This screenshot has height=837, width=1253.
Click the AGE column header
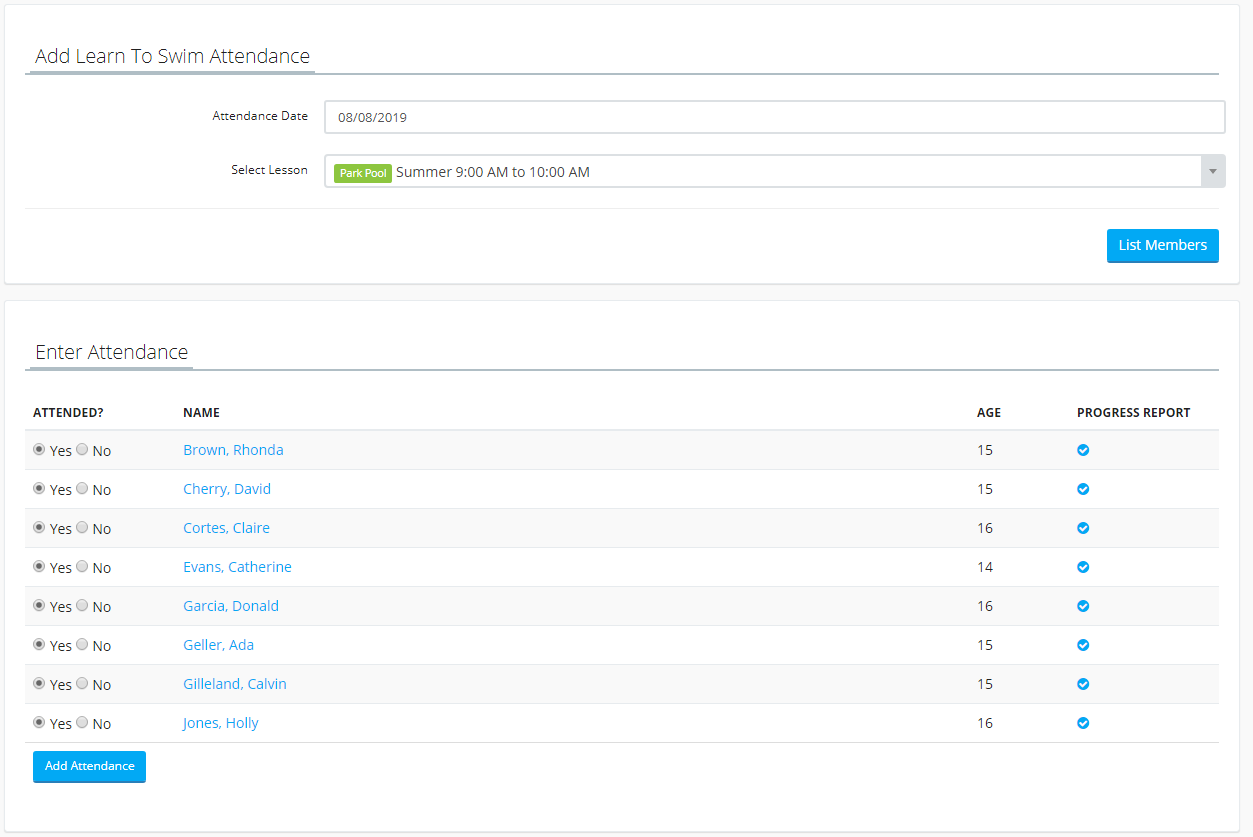tap(989, 412)
